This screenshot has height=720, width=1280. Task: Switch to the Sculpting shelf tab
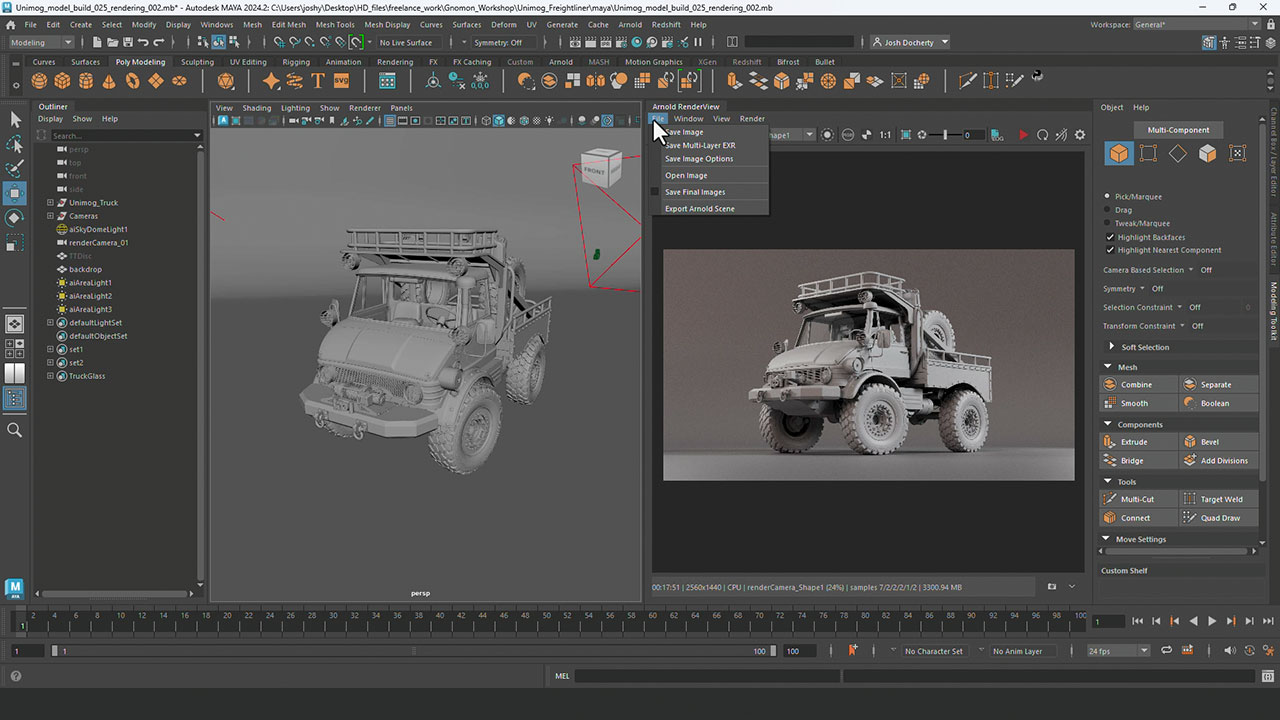coord(197,62)
